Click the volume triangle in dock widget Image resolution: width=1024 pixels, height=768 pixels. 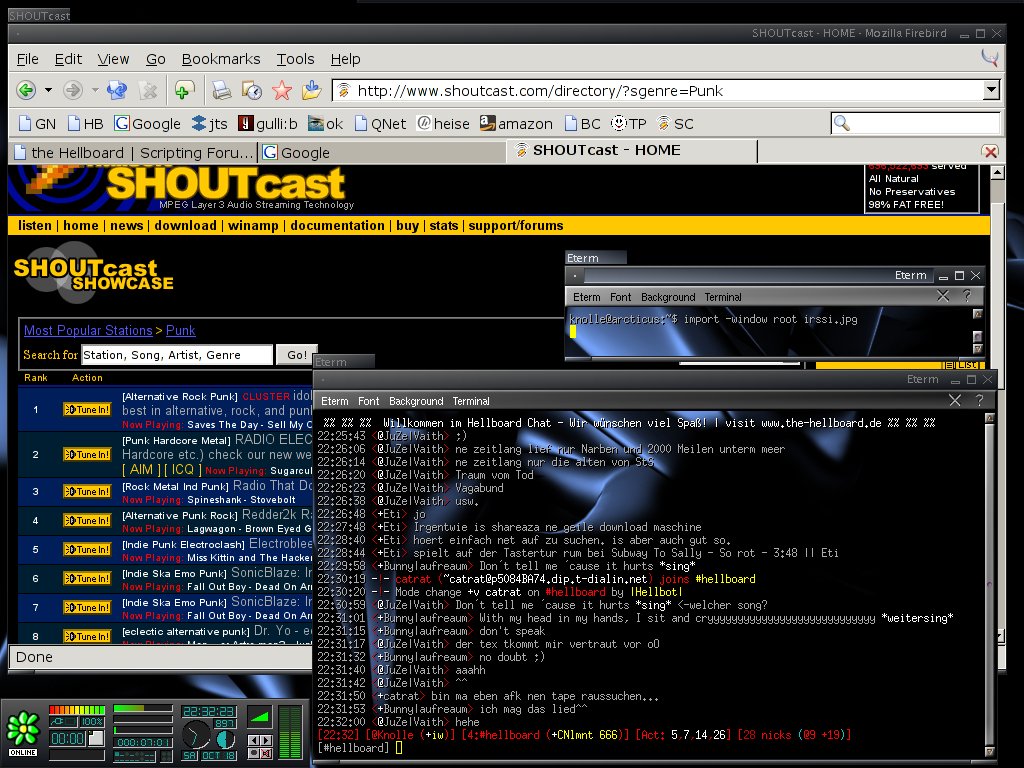click(259, 716)
